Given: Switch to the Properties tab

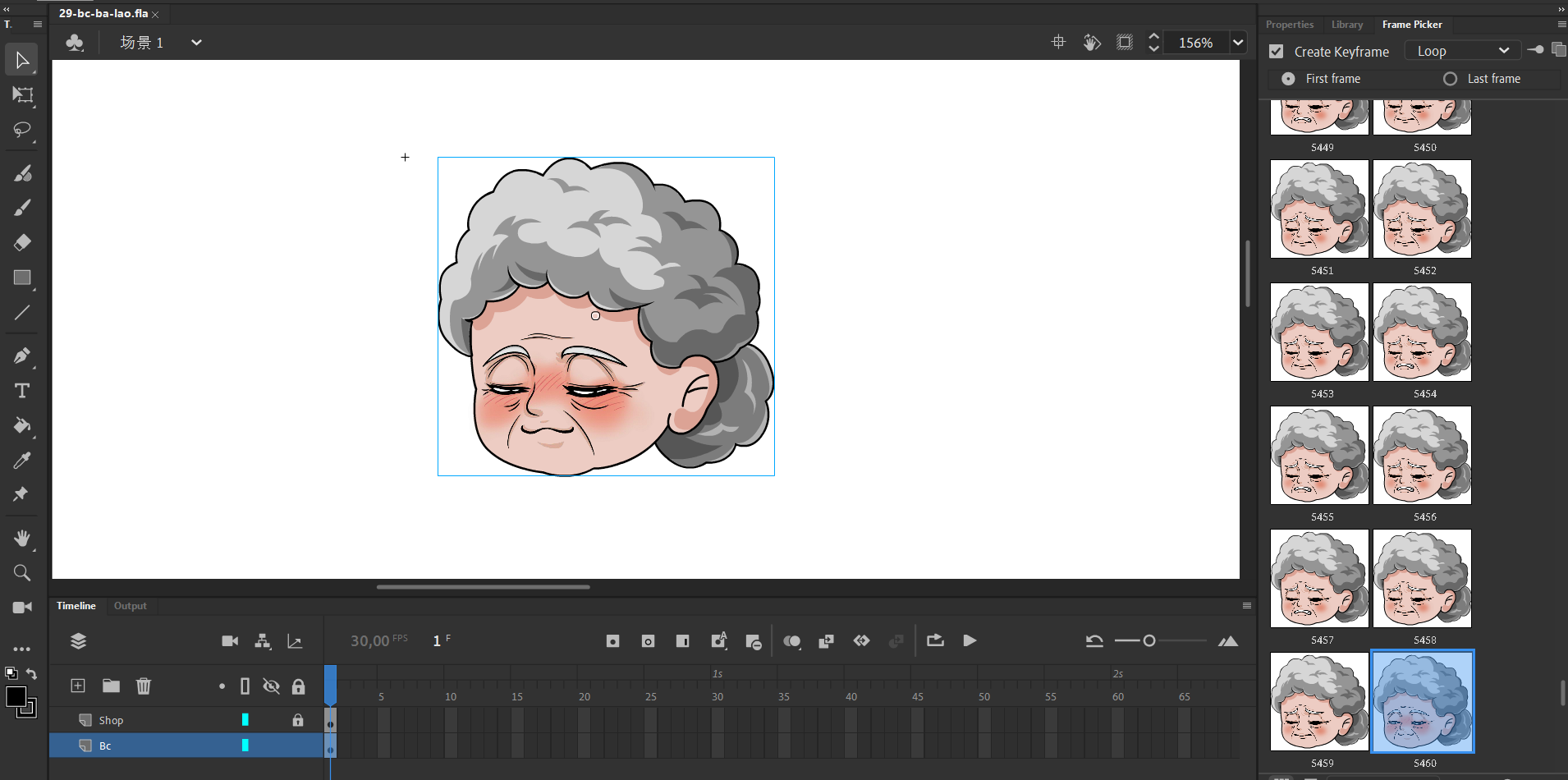Looking at the screenshot, I should pyautogui.click(x=1289, y=25).
